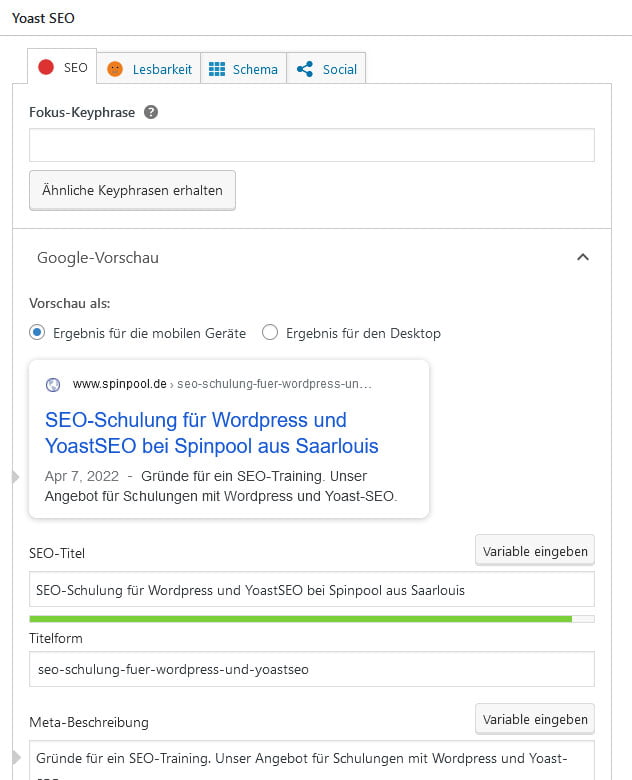Open the Schema tab
The height and width of the screenshot is (780, 632).
[243, 69]
